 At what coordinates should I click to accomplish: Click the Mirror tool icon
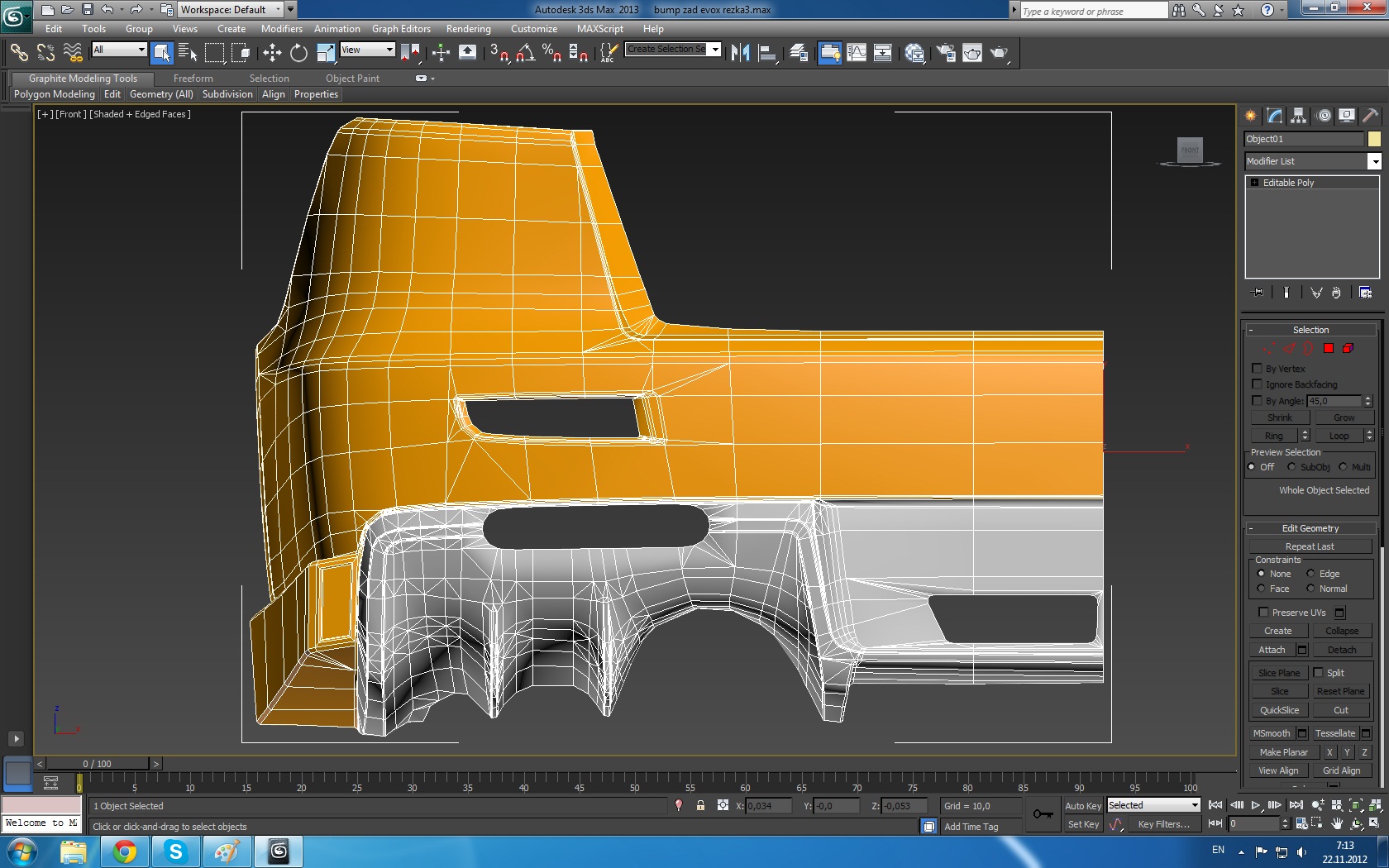click(x=740, y=53)
